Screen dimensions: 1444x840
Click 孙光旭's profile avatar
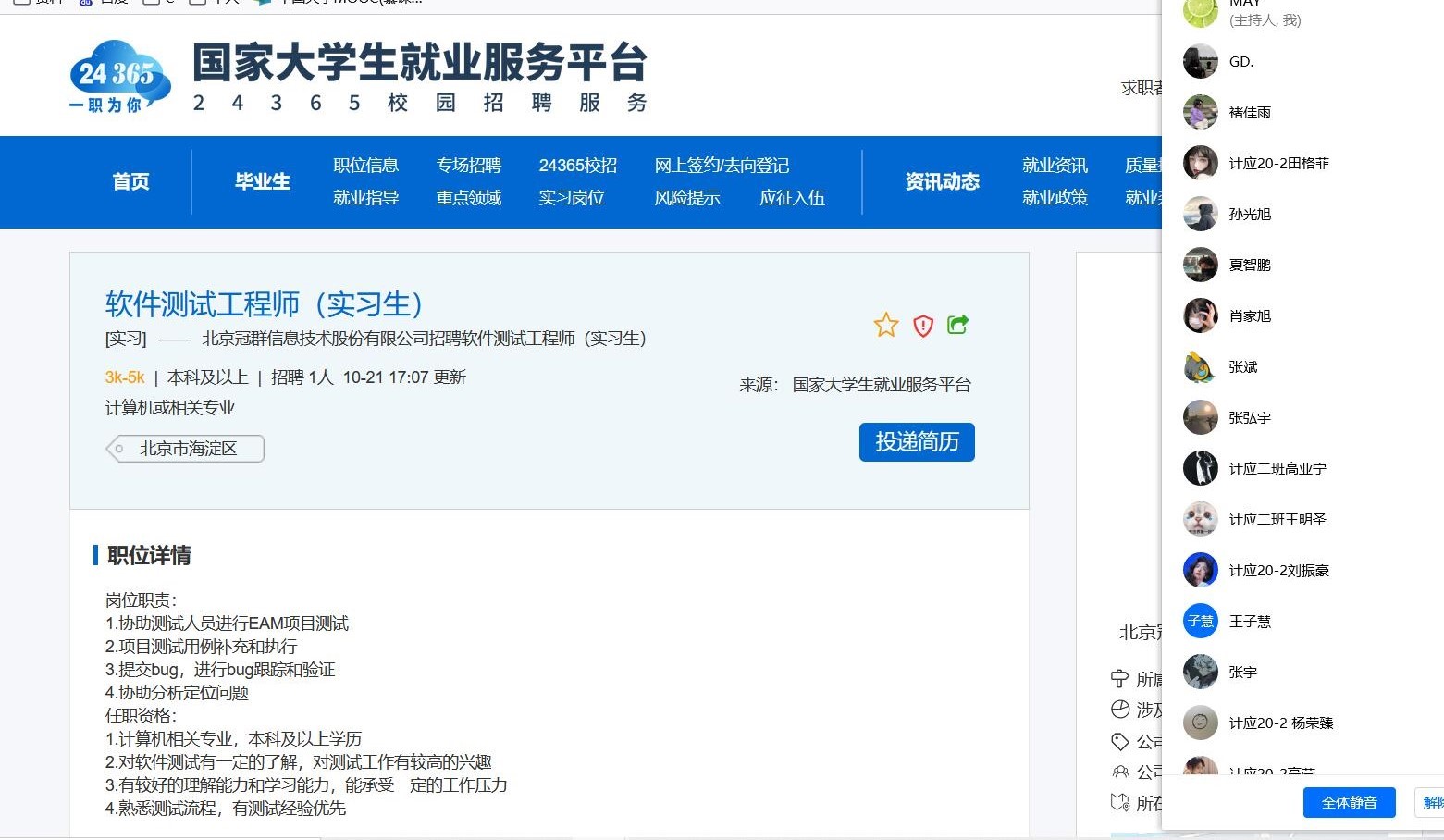click(1201, 215)
